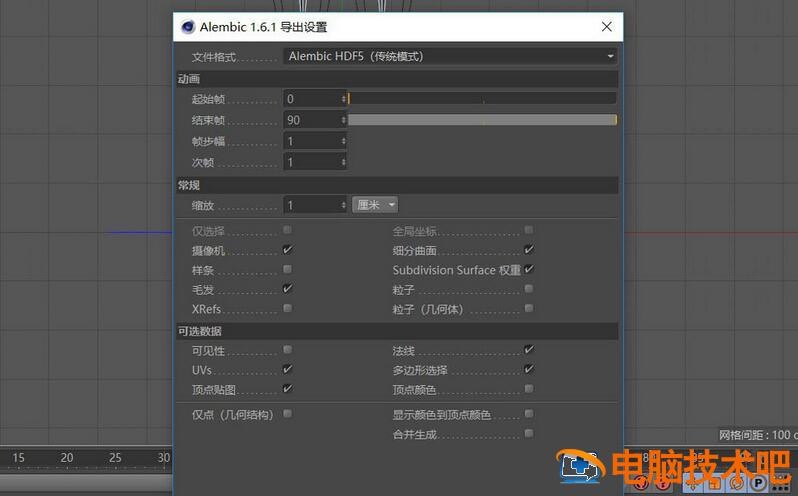Screen dimensions: 798x496
Task: Enable the 粒子 checkbox
Action: click(529, 289)
